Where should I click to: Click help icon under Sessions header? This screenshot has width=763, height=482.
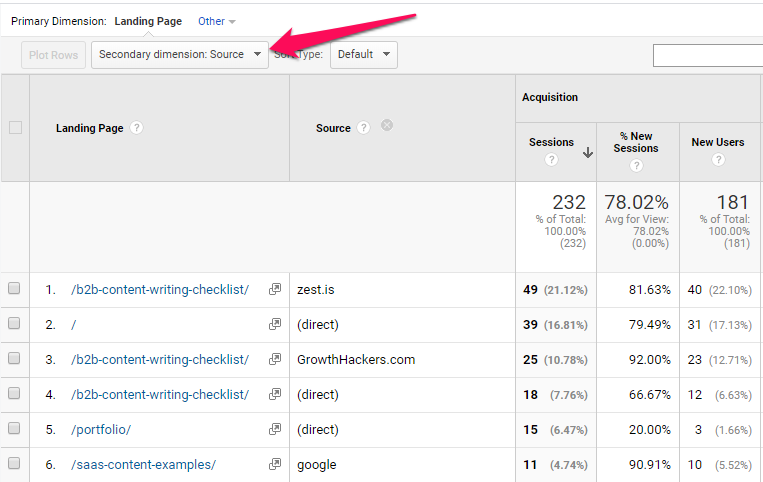[551, 161]
